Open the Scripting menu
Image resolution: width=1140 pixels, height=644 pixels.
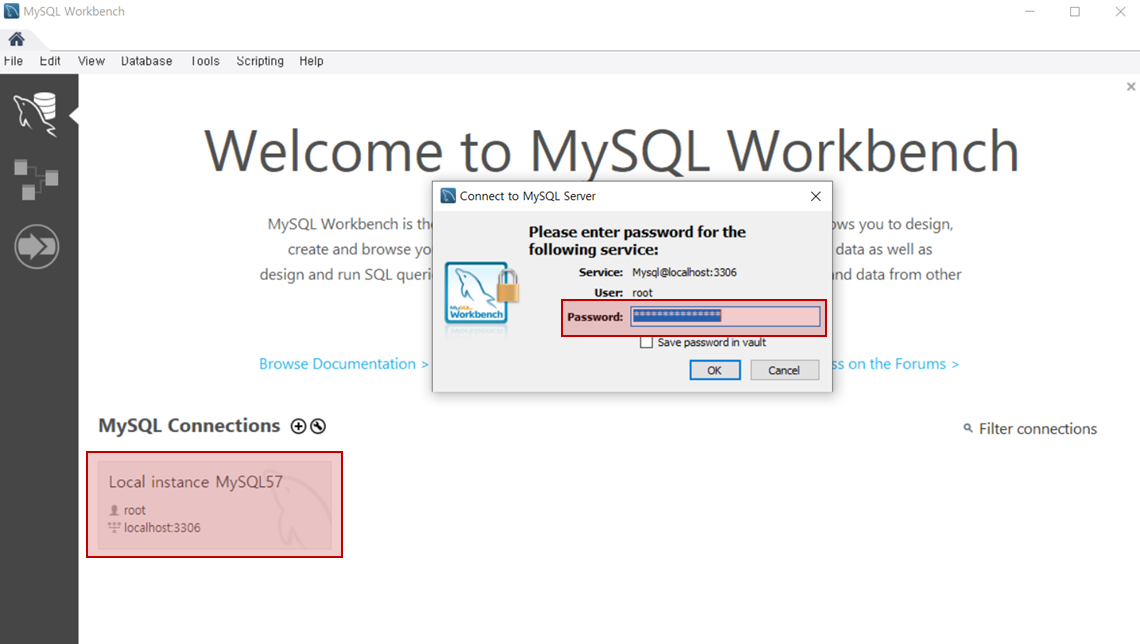(x=260, y=61)
